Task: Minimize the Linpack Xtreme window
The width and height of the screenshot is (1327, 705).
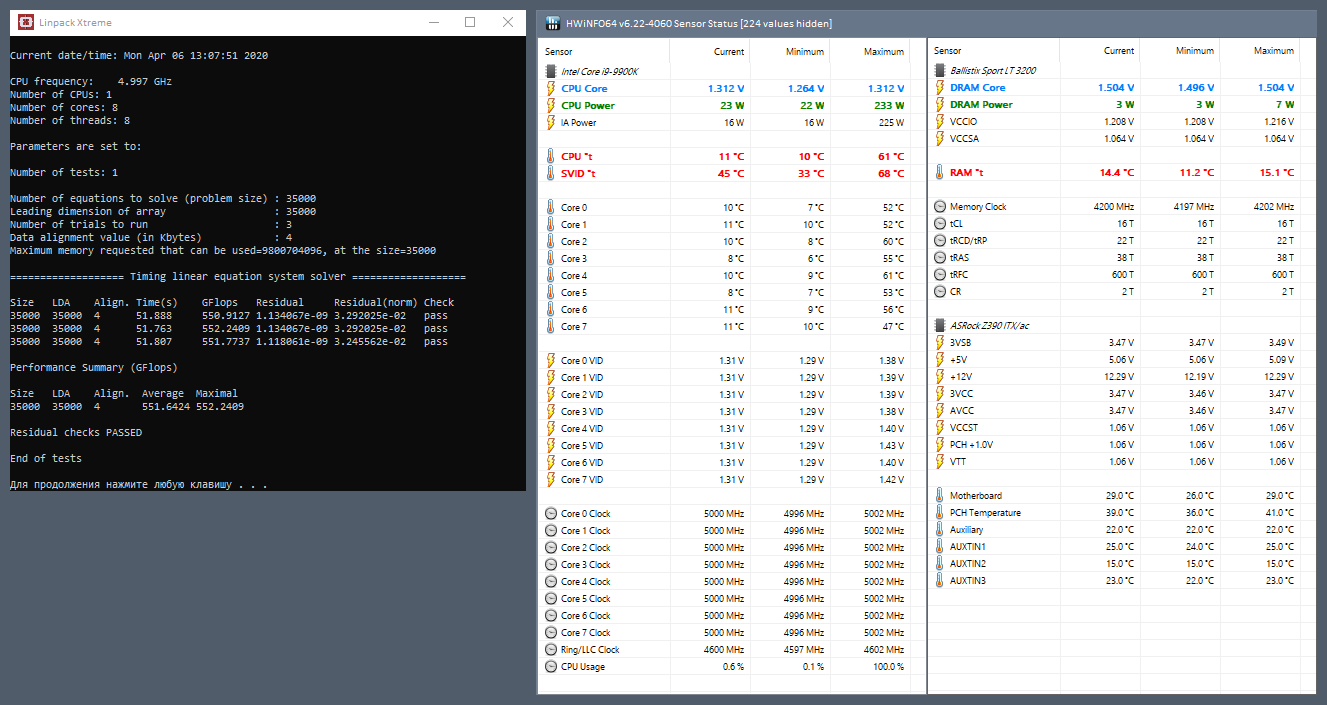Action: click(x=432, y=22)
